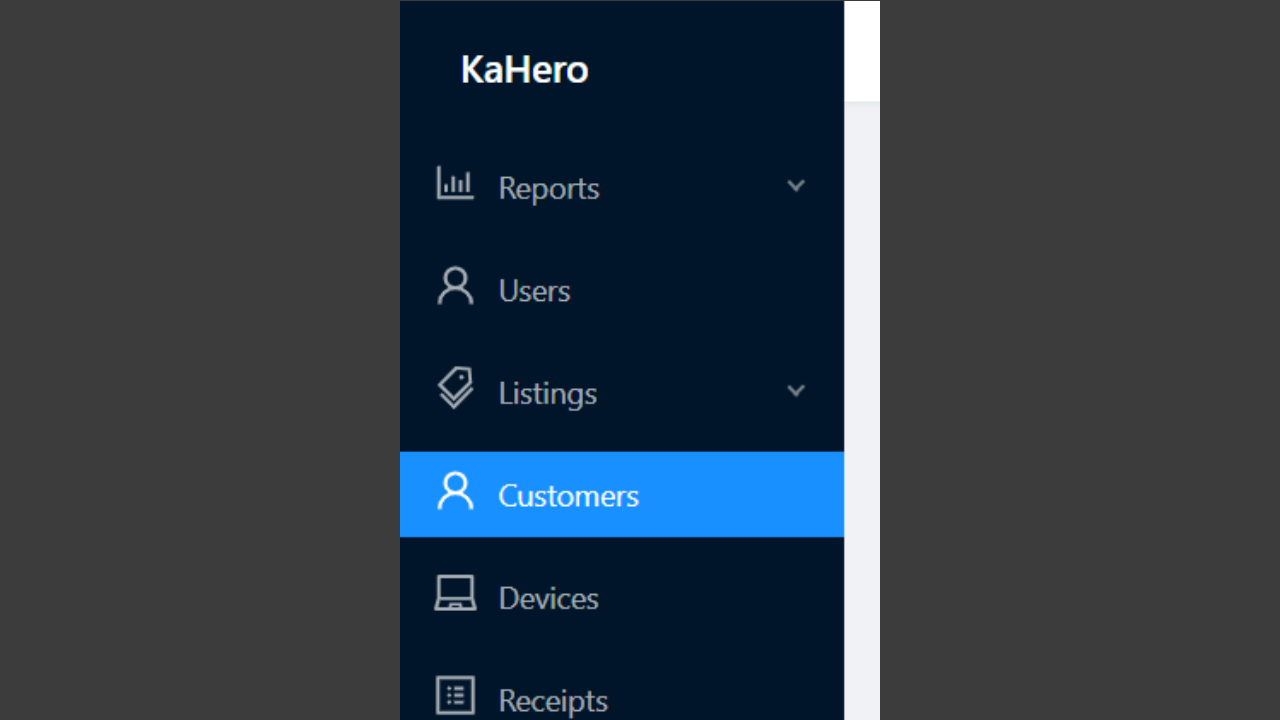
Task: Open the Devices page
Action: tap(622, 597)
